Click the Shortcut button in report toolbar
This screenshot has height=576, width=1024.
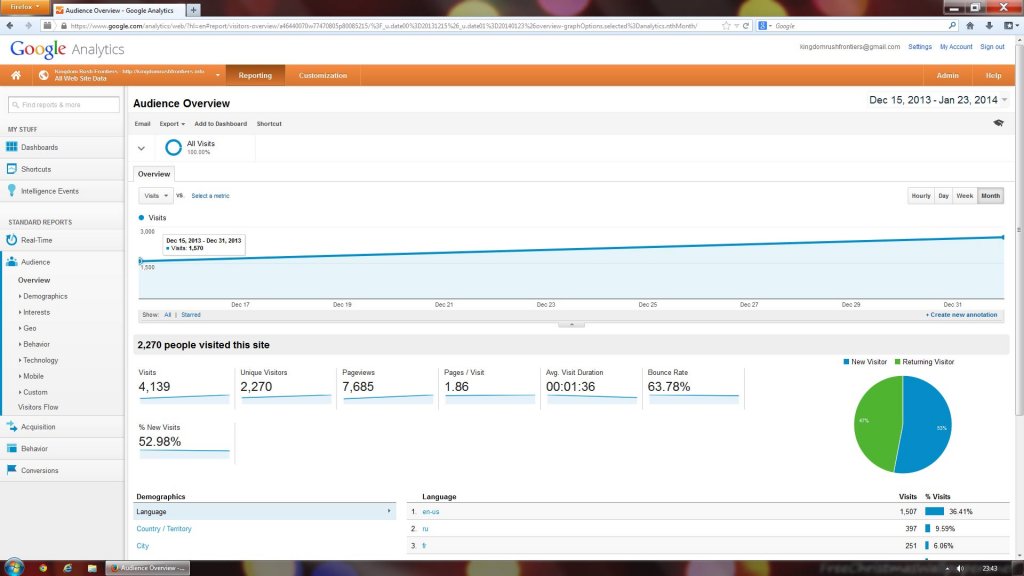click(269, 123)
